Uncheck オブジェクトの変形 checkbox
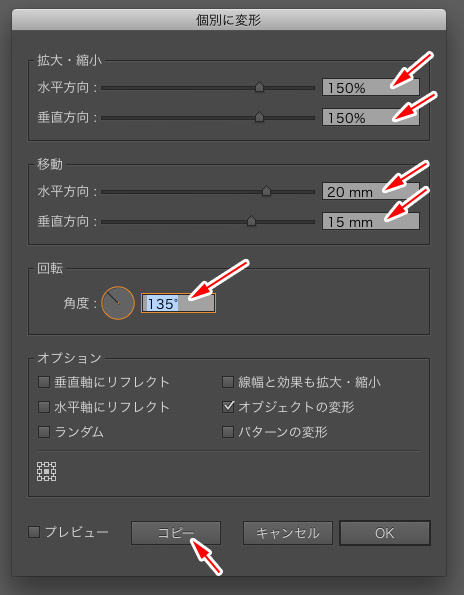This screenshot has height=595, width=464. pos(228,407)
